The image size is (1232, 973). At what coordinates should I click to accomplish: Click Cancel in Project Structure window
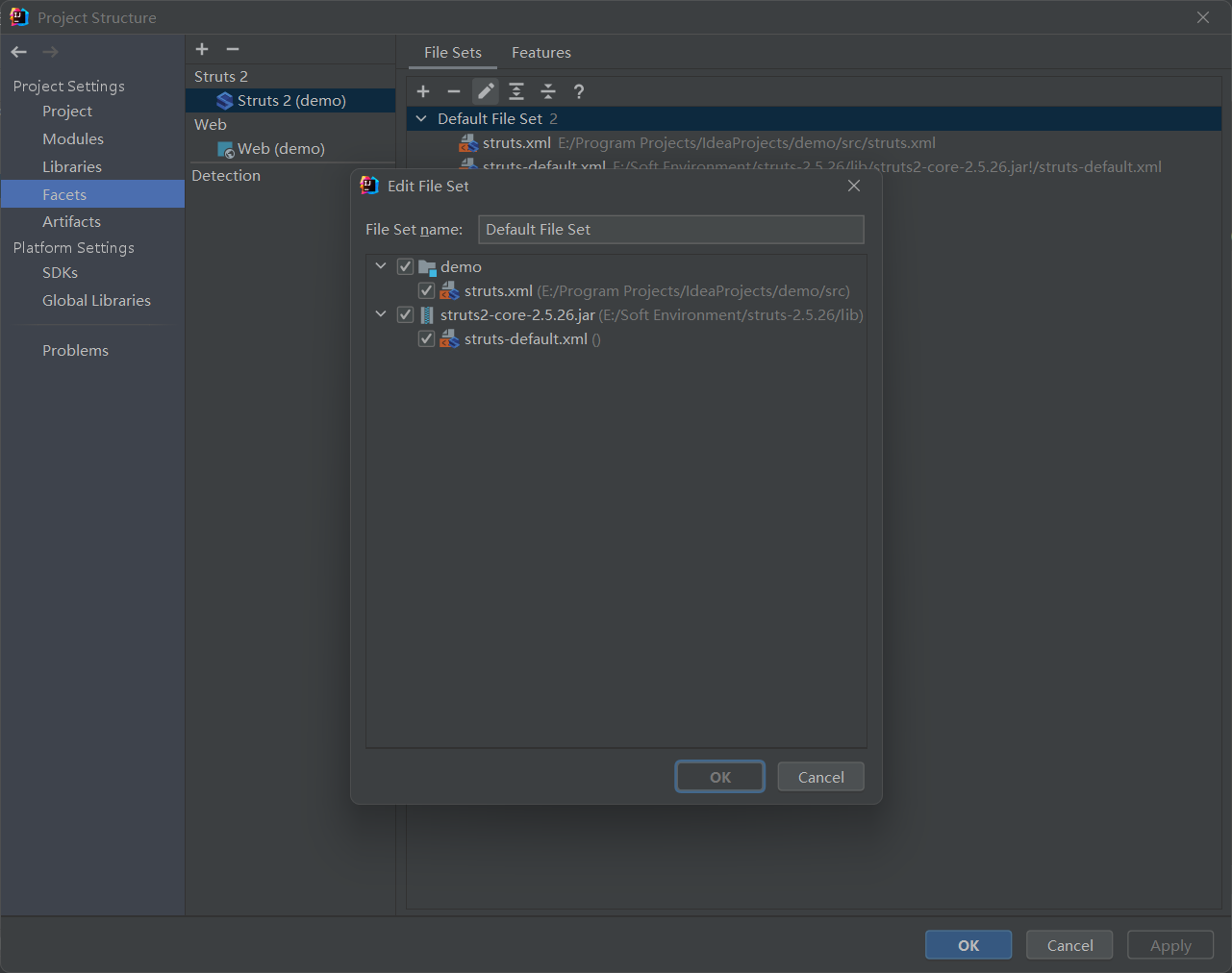1069,945
